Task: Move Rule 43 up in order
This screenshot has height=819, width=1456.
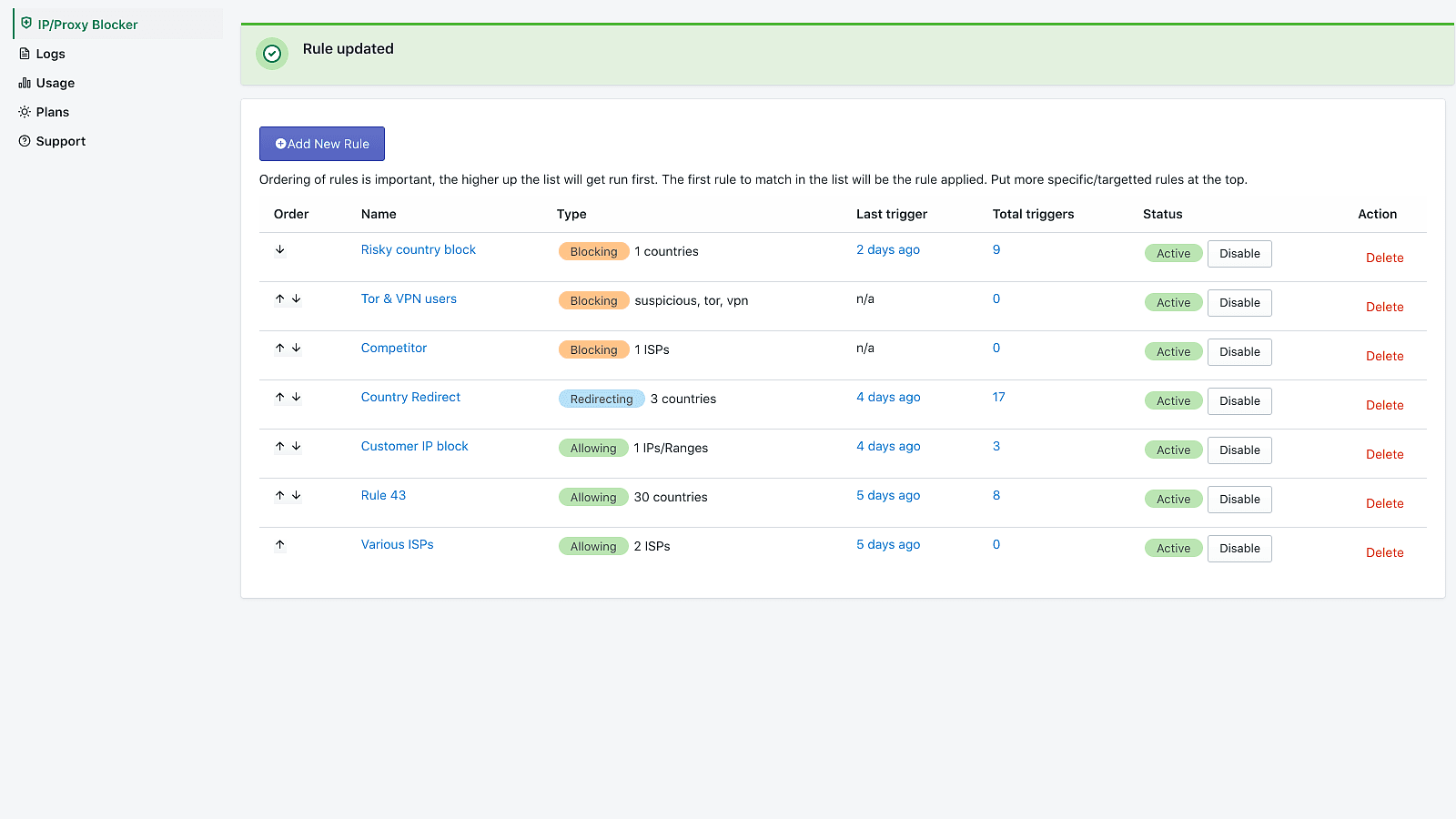Action: pos(280,496)
